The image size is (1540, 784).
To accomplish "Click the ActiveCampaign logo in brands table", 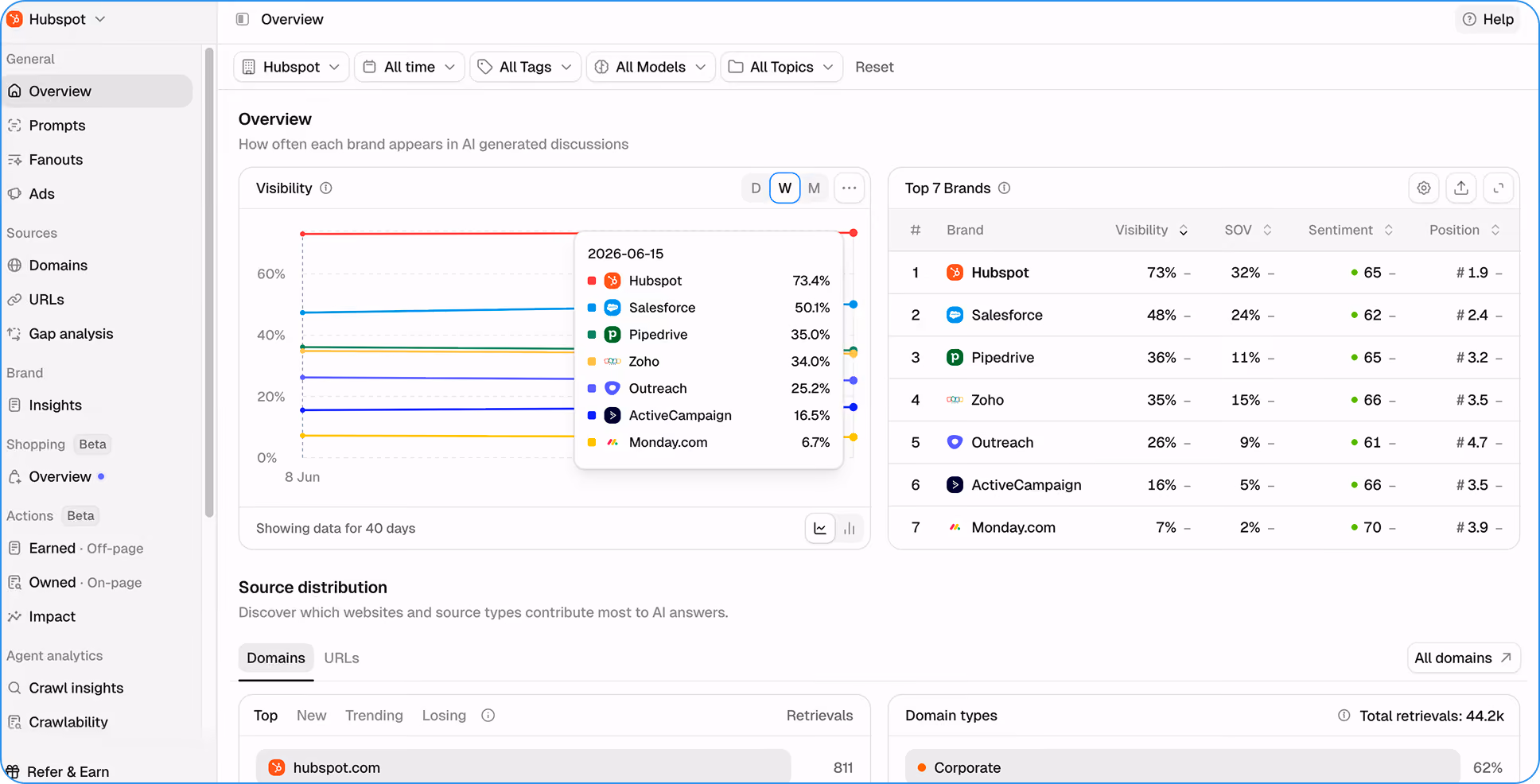I will pos(955,485).
